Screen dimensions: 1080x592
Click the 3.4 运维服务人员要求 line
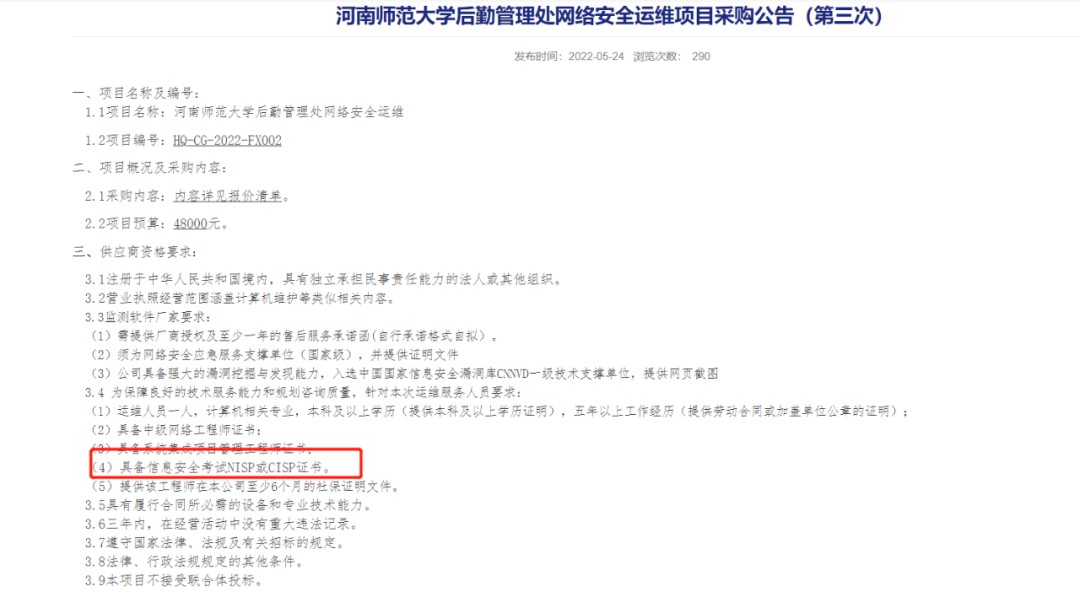pos(304,392)
